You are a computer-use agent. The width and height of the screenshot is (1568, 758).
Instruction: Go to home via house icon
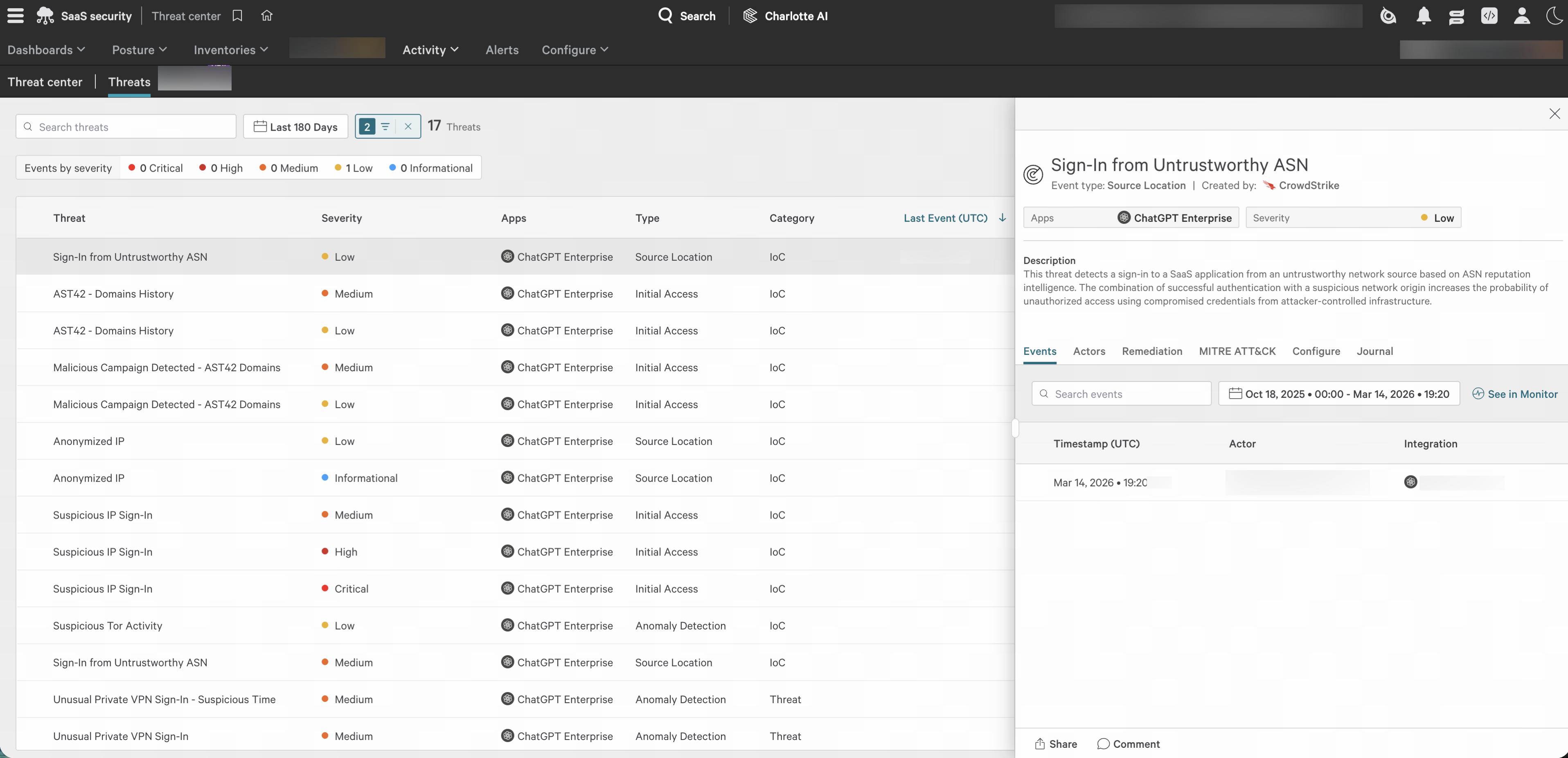267,16
